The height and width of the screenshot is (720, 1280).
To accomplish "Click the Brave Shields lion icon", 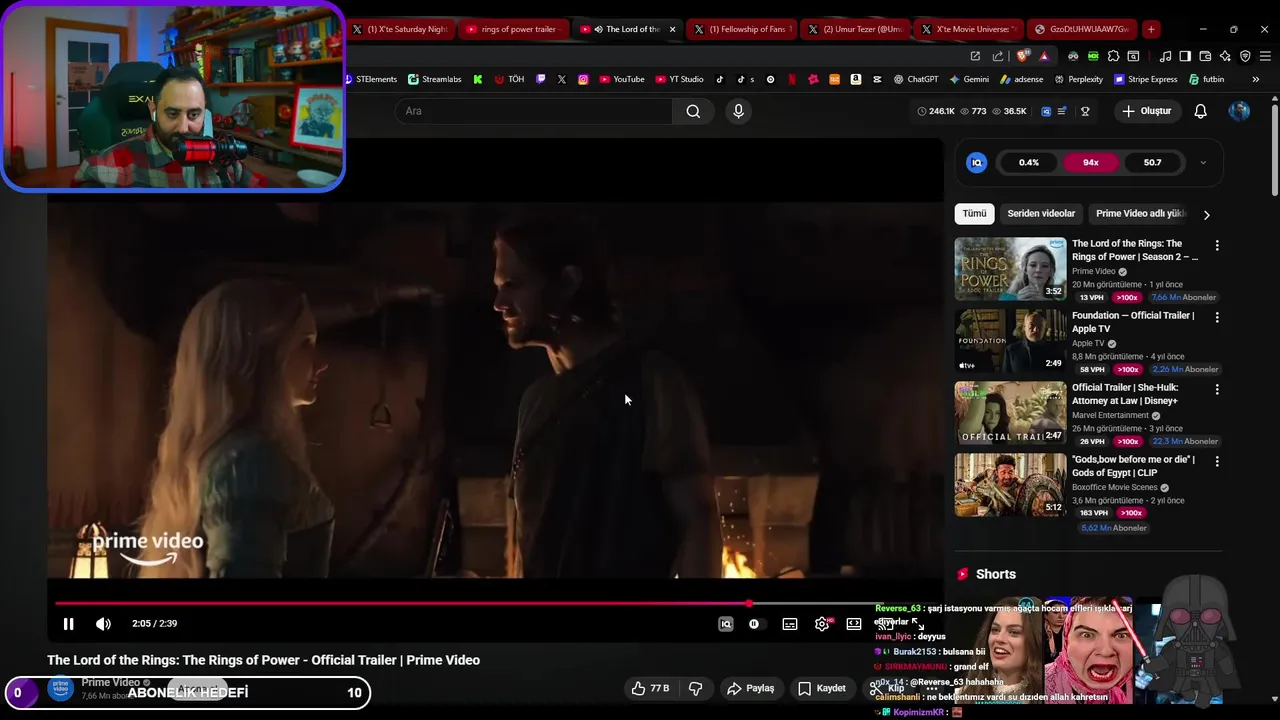I will [1023, 56].
